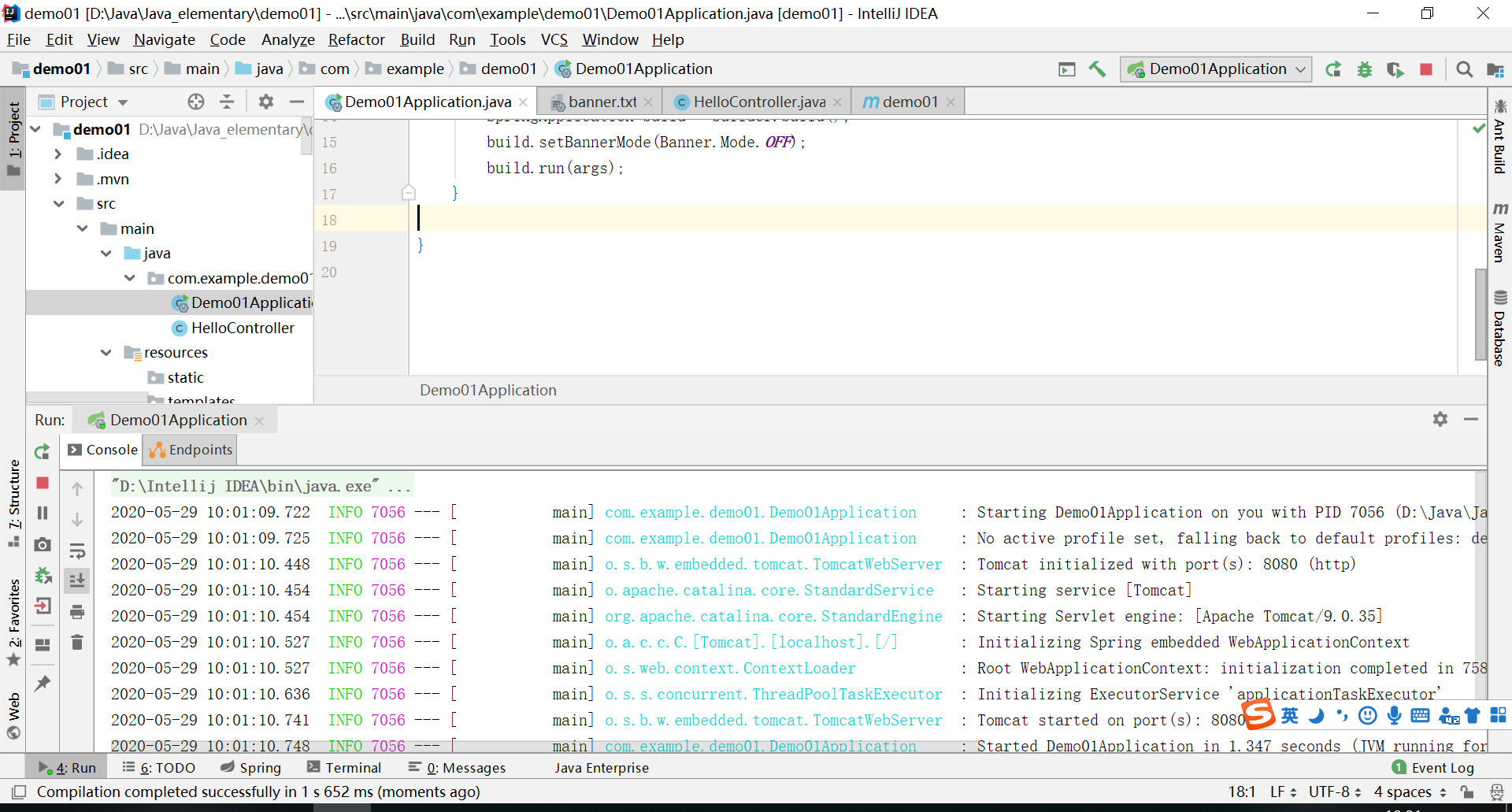Open the VCS menu

554,39
